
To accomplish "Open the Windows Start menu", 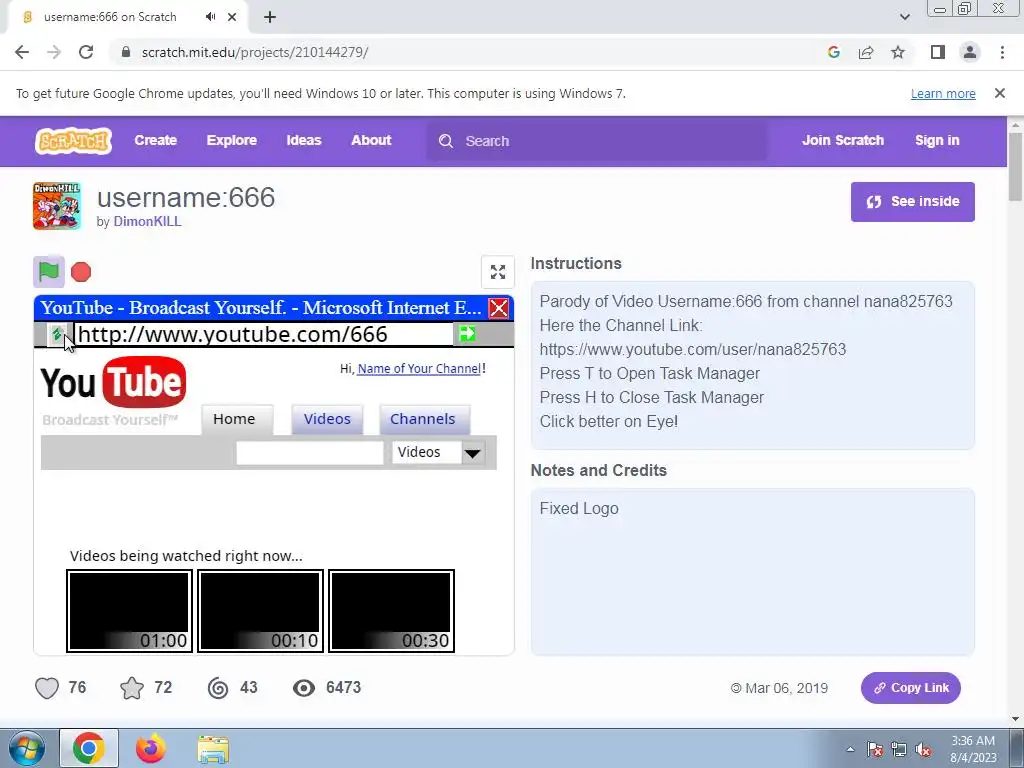I will pos(27,748).
